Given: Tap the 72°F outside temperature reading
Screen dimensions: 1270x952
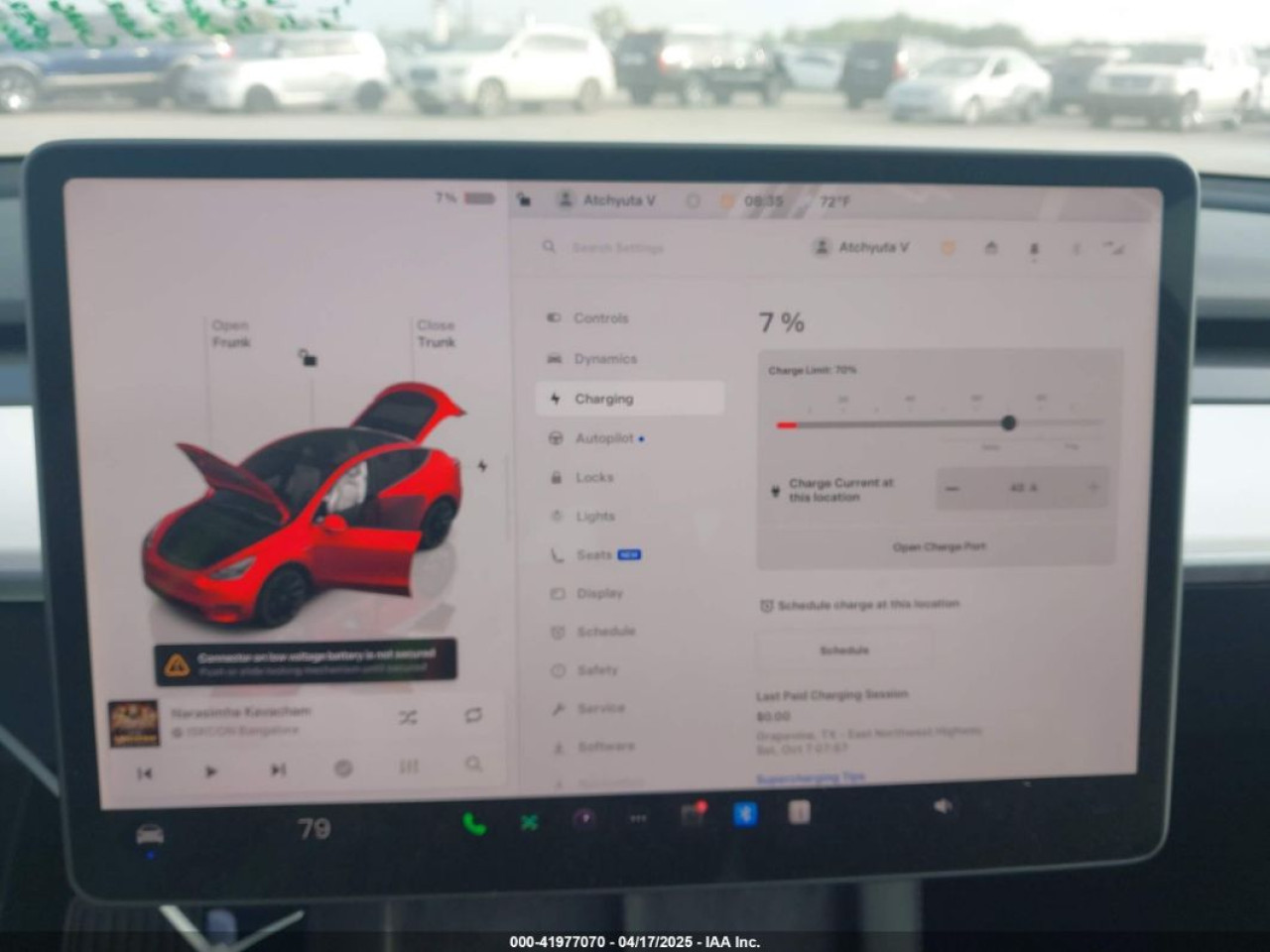Looking at the screenshot, I should pyautogui.click(x=835, y=201).
